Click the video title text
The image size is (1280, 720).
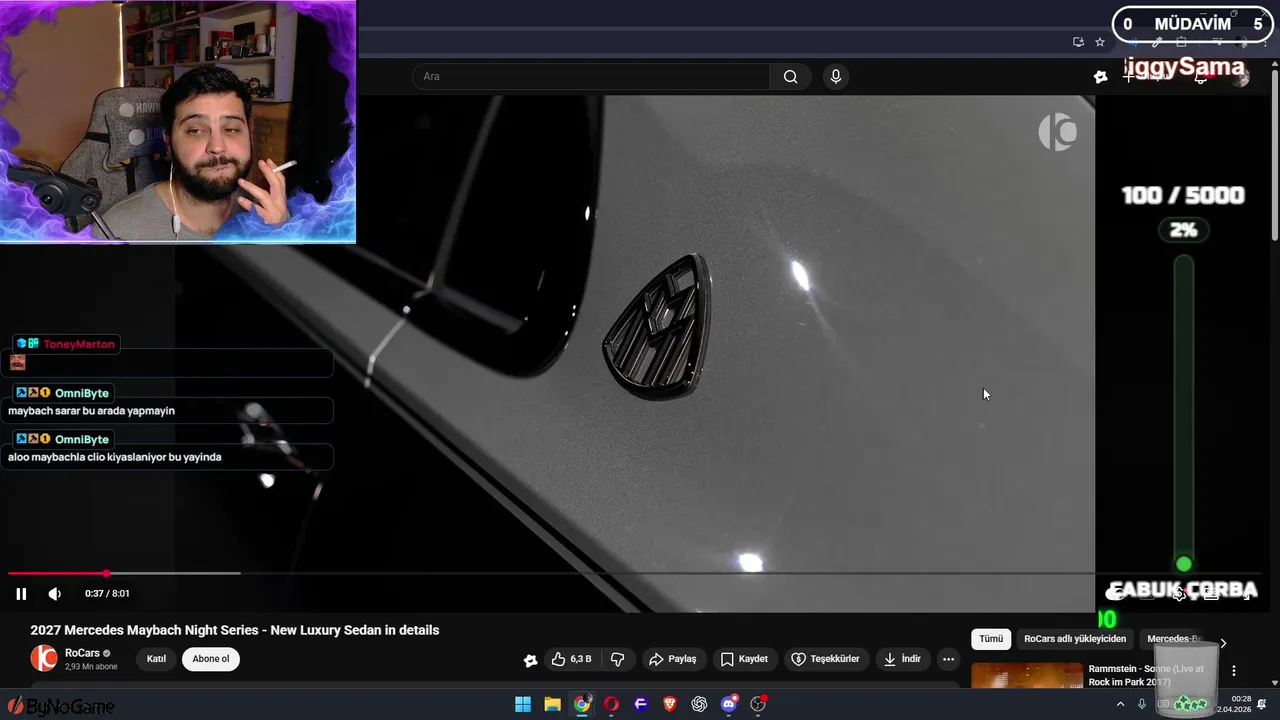point(235,630)
